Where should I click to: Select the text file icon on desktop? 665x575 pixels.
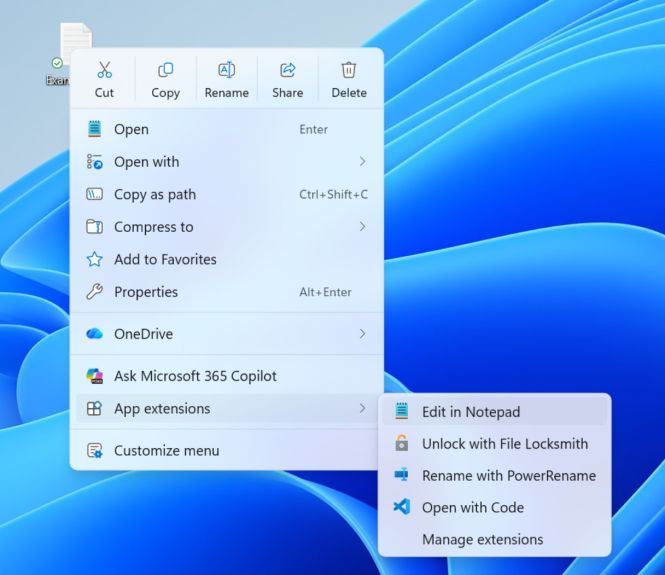76,36
